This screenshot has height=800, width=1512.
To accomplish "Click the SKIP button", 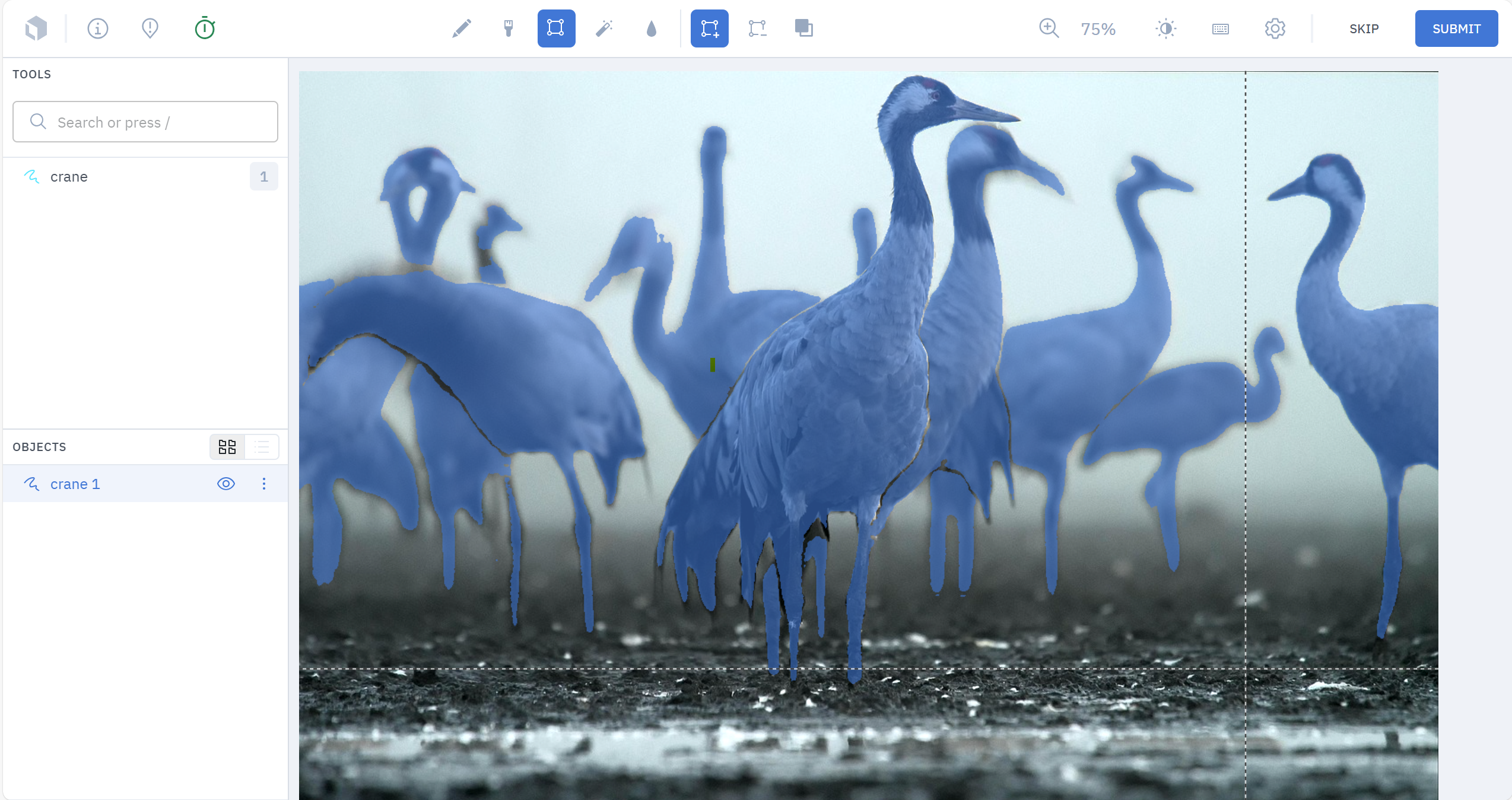I will pyautogui.click(x=1364, y=28).
